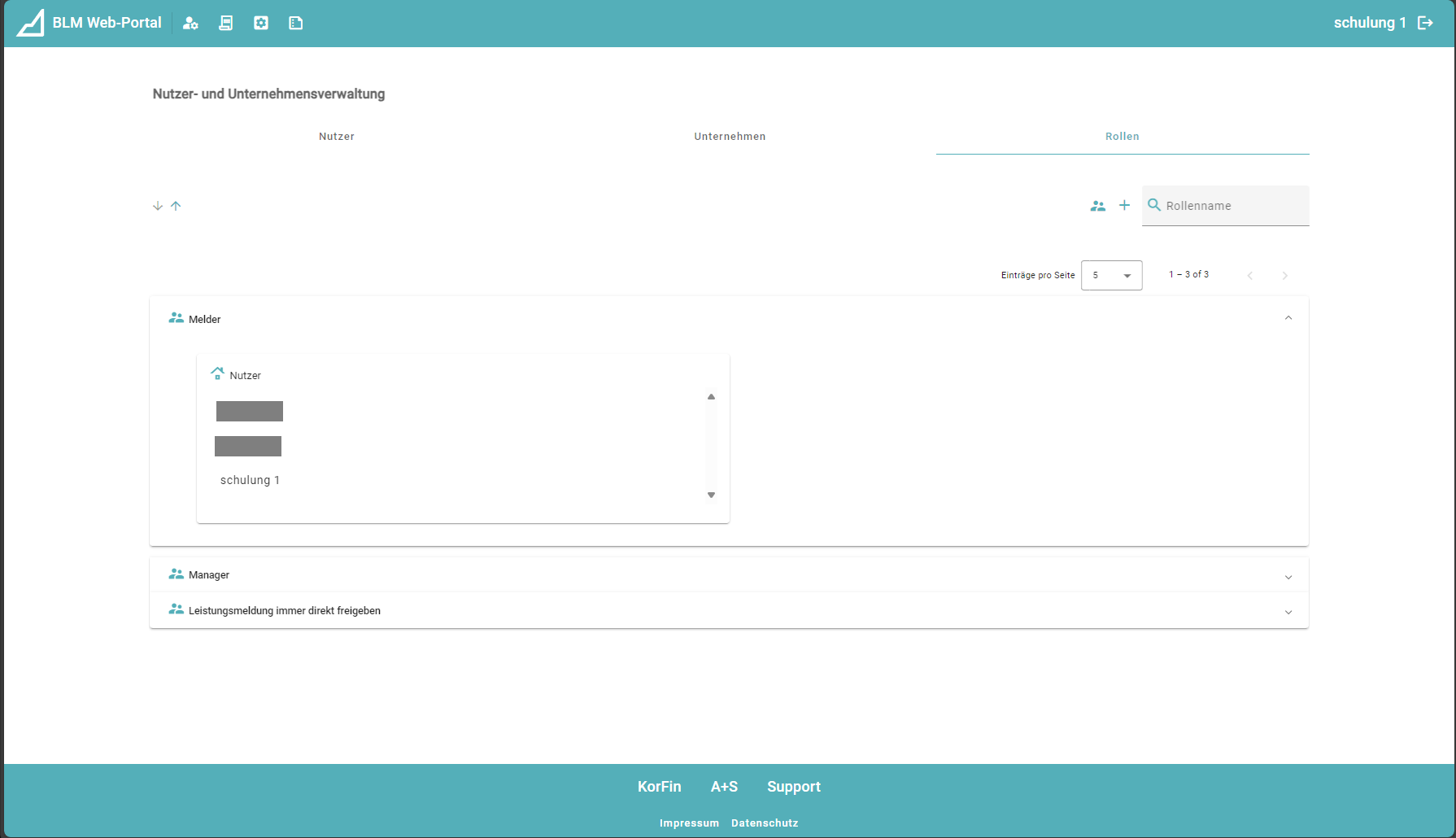The image size is (1456, 838).
Task: Sort roles ascending with up arrow
Action: (x=176, y=206)
